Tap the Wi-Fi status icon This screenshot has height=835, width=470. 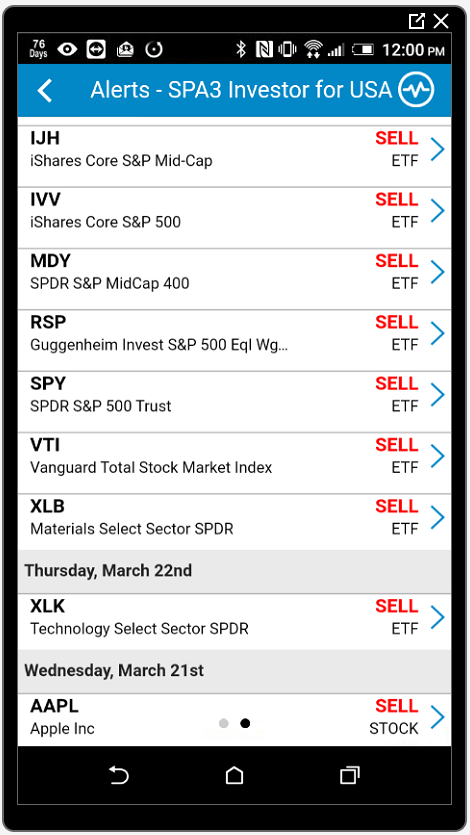pyautogui.click(x=312, y=50)
